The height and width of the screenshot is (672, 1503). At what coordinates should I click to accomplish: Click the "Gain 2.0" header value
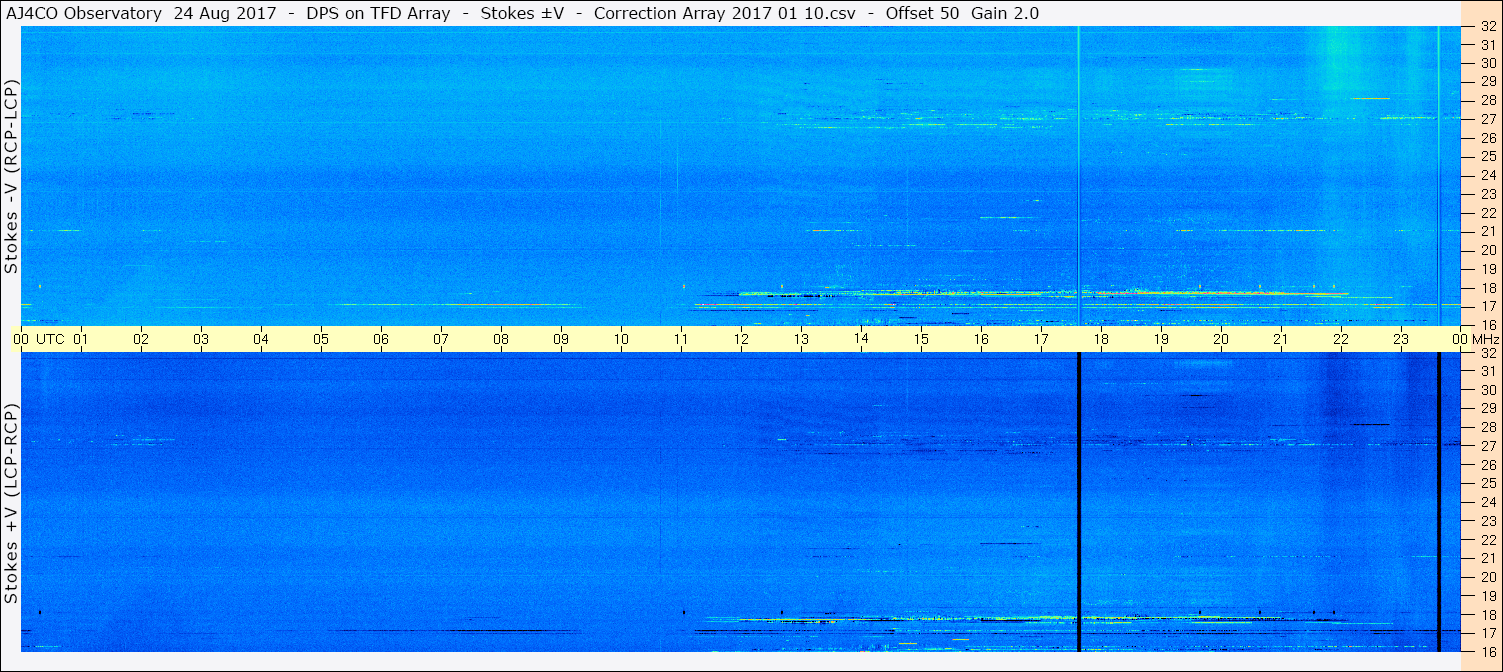(x=1005, y=13)
